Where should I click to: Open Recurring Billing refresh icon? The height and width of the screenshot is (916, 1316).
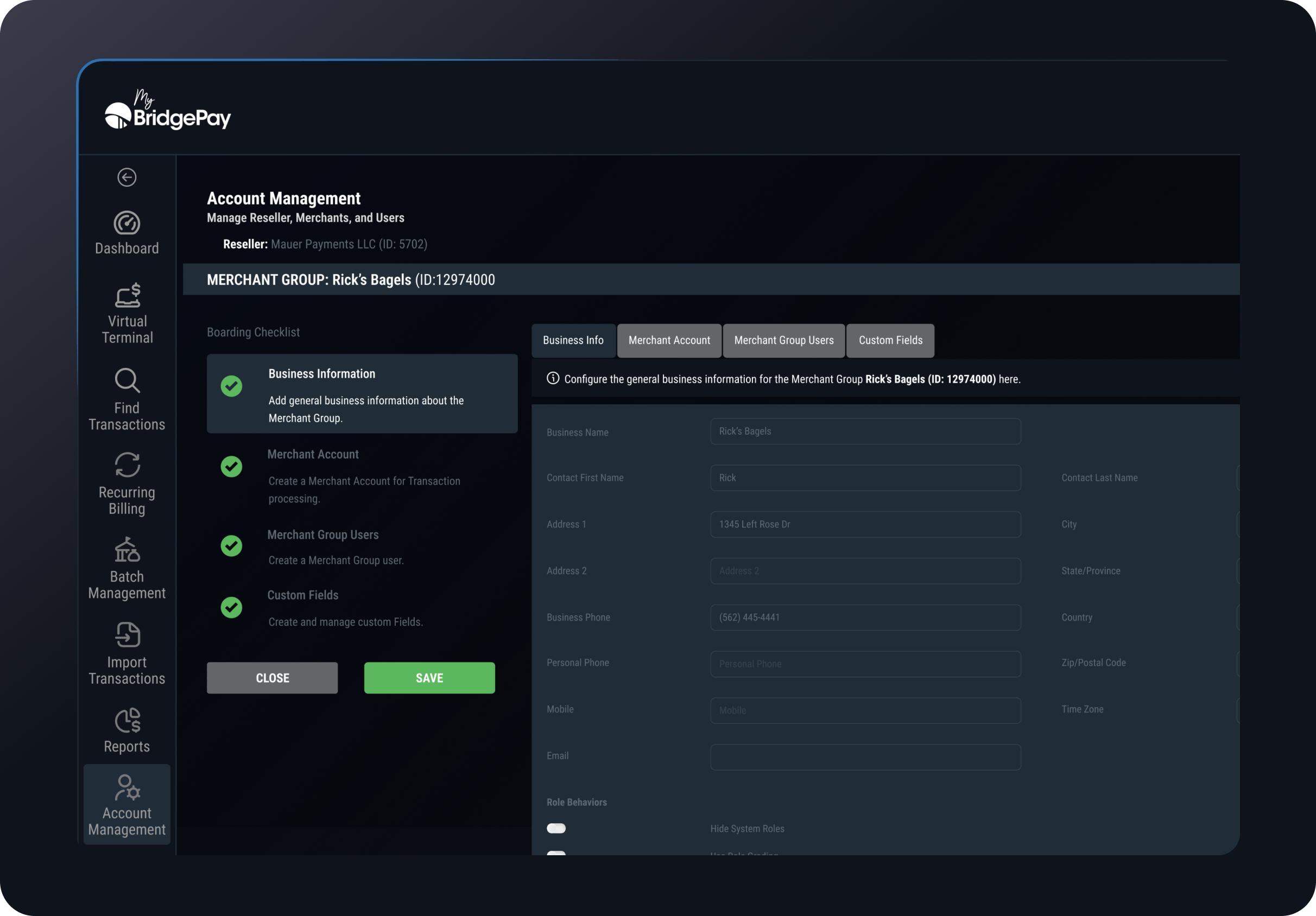pos(127,465)
